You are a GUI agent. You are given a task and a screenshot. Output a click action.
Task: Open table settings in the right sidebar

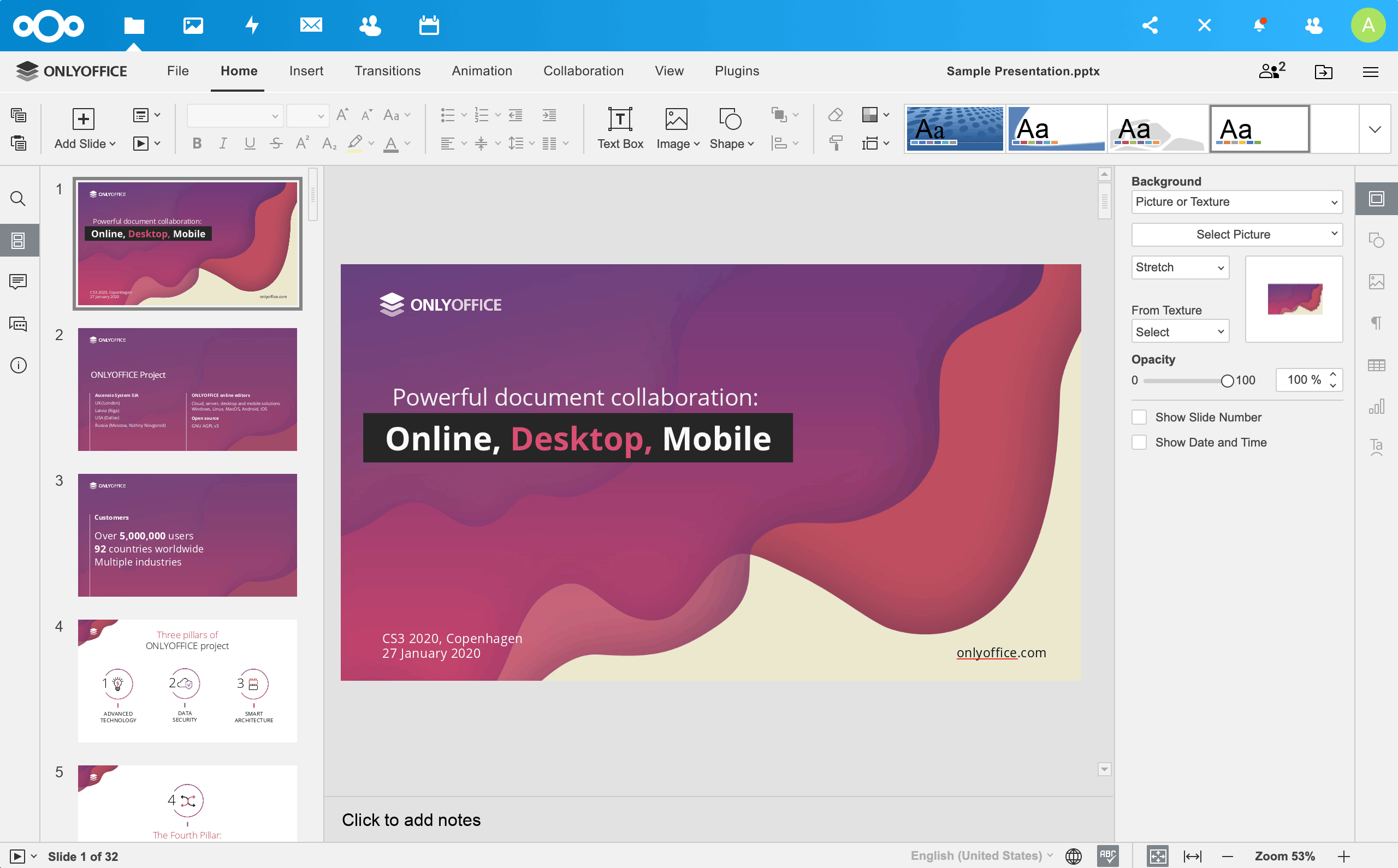[x=1377, y=365]
